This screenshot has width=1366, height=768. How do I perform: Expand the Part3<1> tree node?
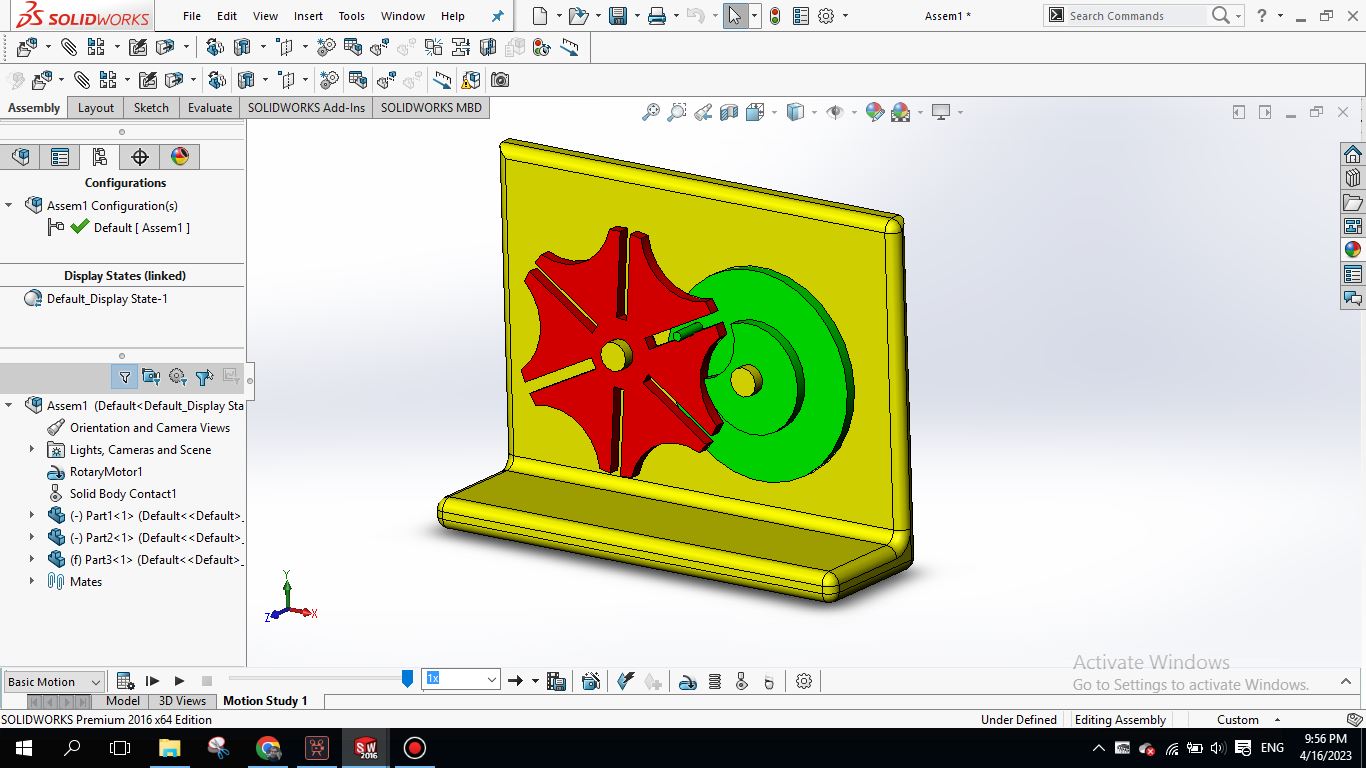click(x=32, y=560)
